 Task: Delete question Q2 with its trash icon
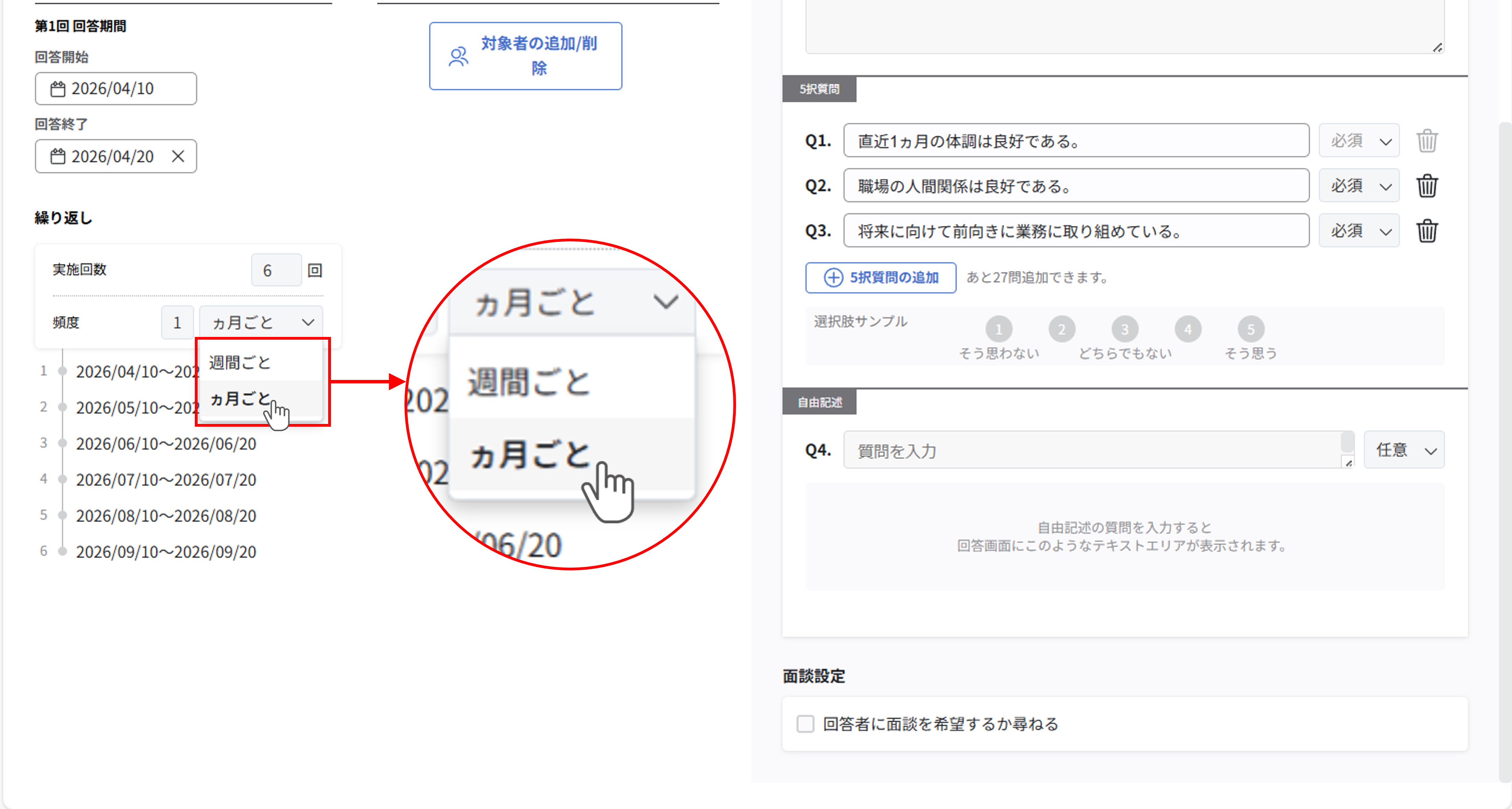pos(1427,186)
